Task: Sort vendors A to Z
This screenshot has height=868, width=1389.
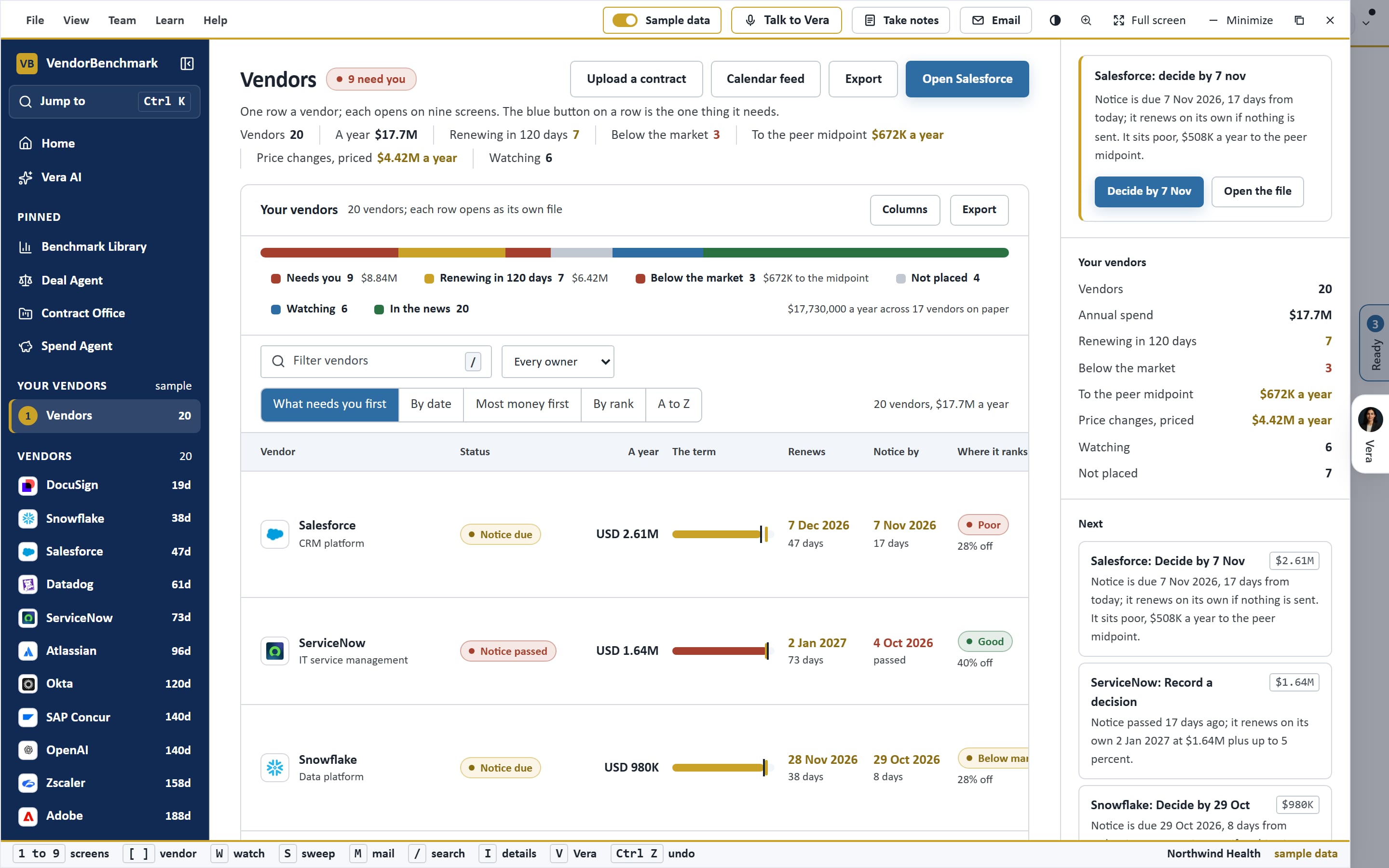Action: pyautogui.click(x=673, y=404)
